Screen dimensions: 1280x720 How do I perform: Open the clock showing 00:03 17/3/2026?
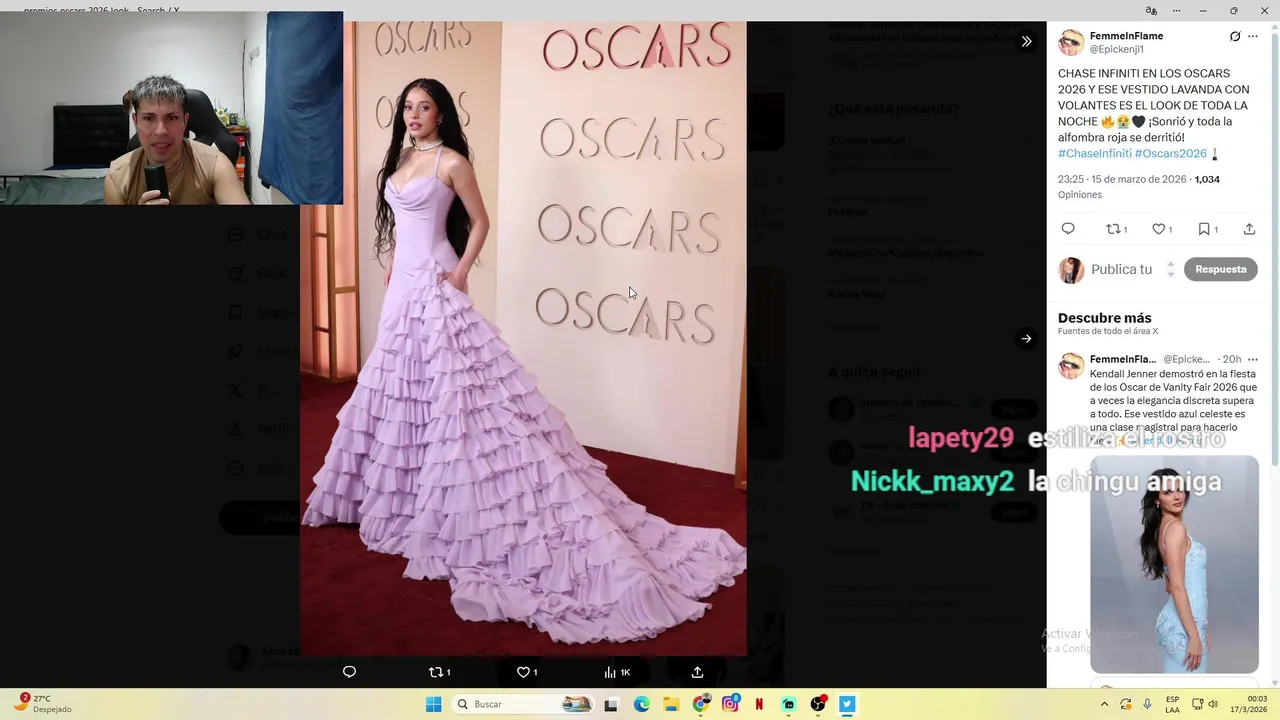[x=1249, y=704]
